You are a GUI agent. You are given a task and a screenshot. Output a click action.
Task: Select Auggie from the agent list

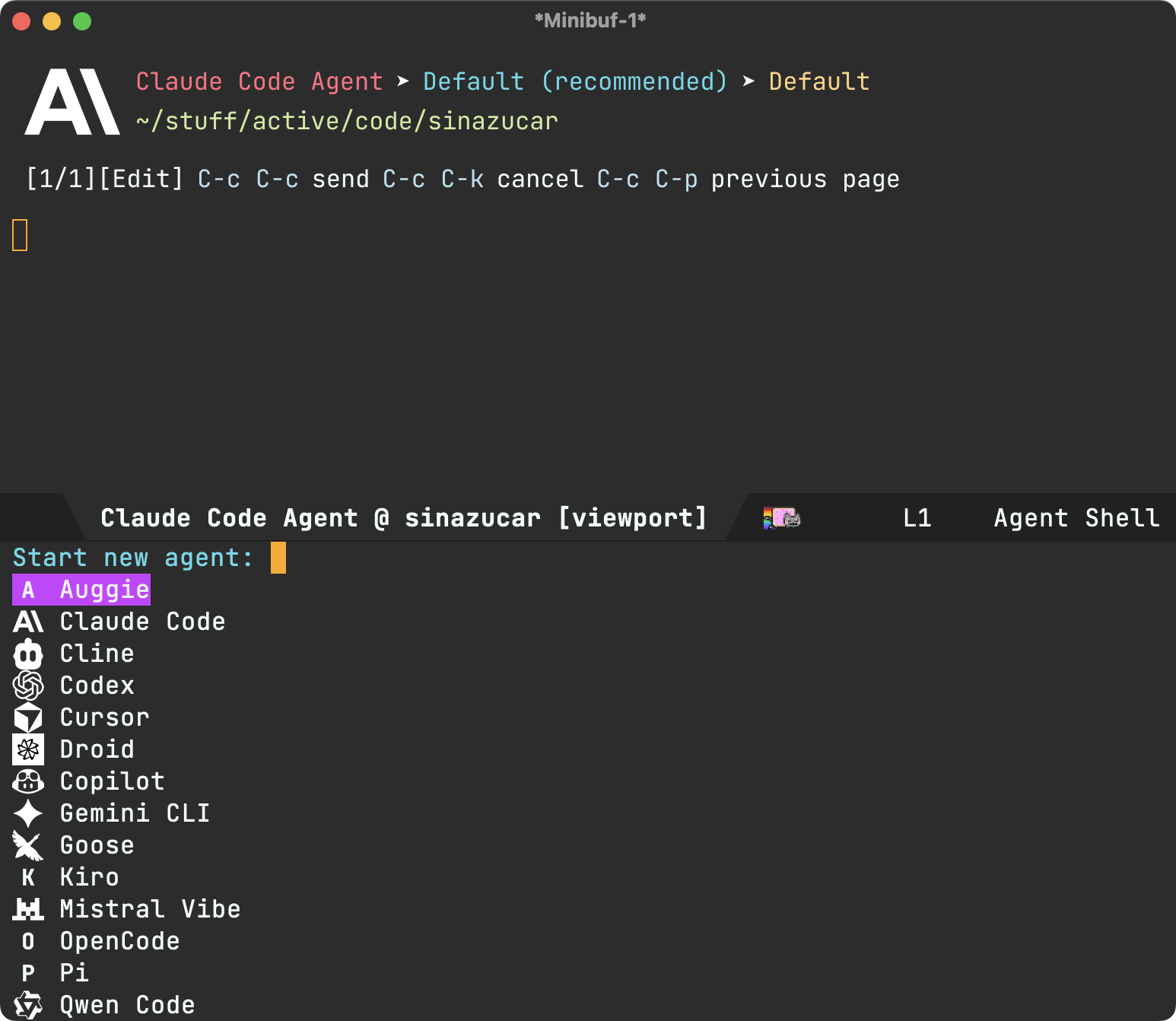104,590
